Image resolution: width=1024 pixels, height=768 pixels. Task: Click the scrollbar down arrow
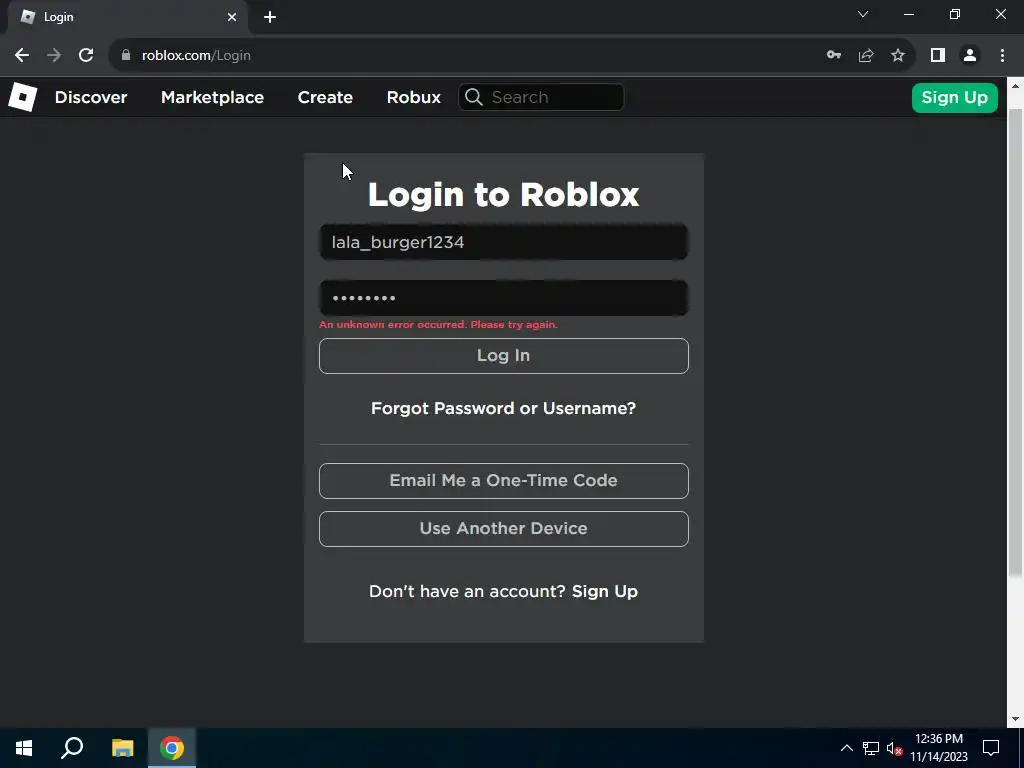1015,719
